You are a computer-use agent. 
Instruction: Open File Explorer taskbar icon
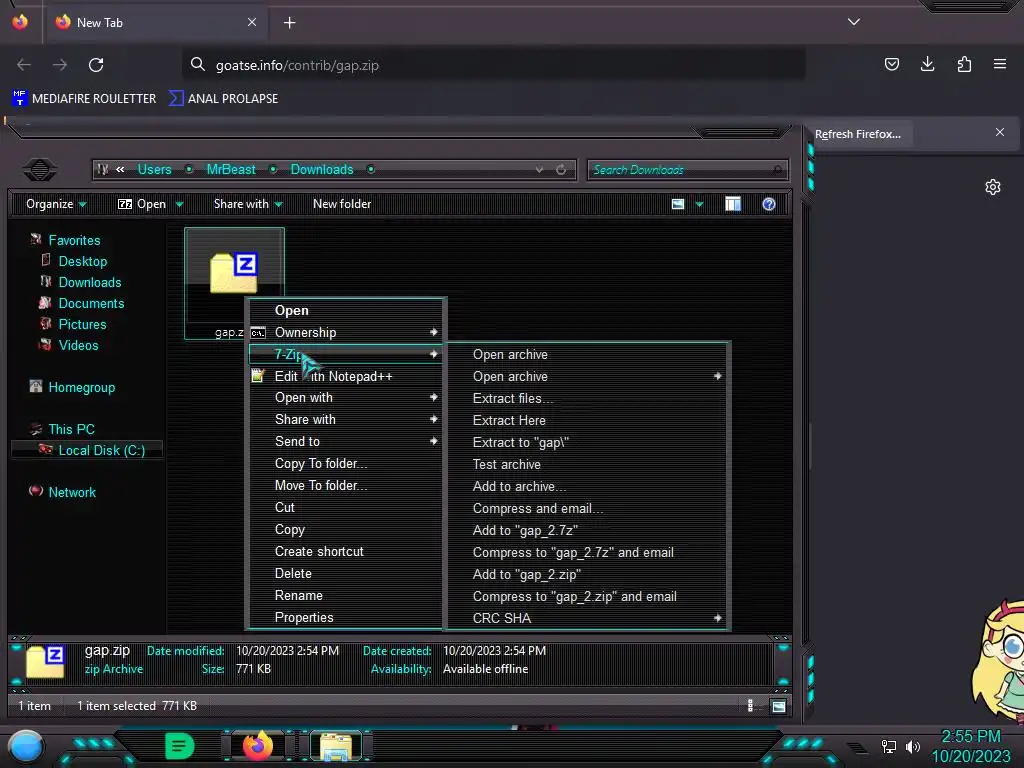click(x=336, y=746)
